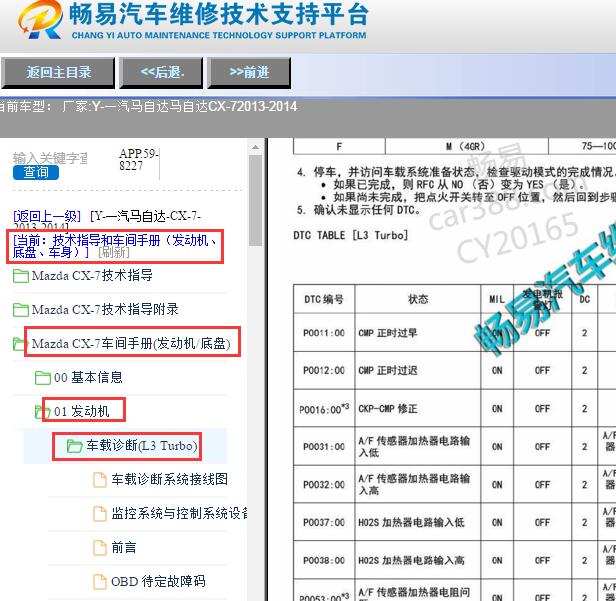Screen dimensions: 616x601
Task: Click the document icon beside OBD 待定故障码
Action: point(99,581)
